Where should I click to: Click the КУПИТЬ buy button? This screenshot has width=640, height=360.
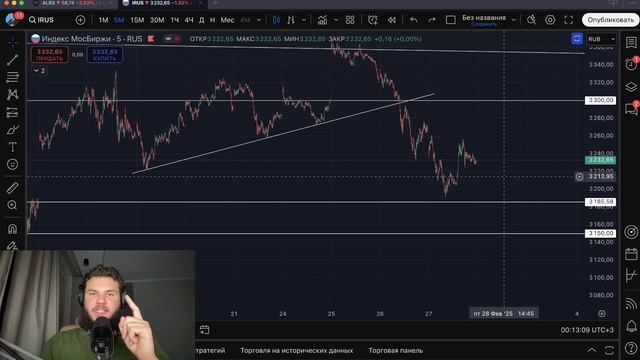coord(104,55)
